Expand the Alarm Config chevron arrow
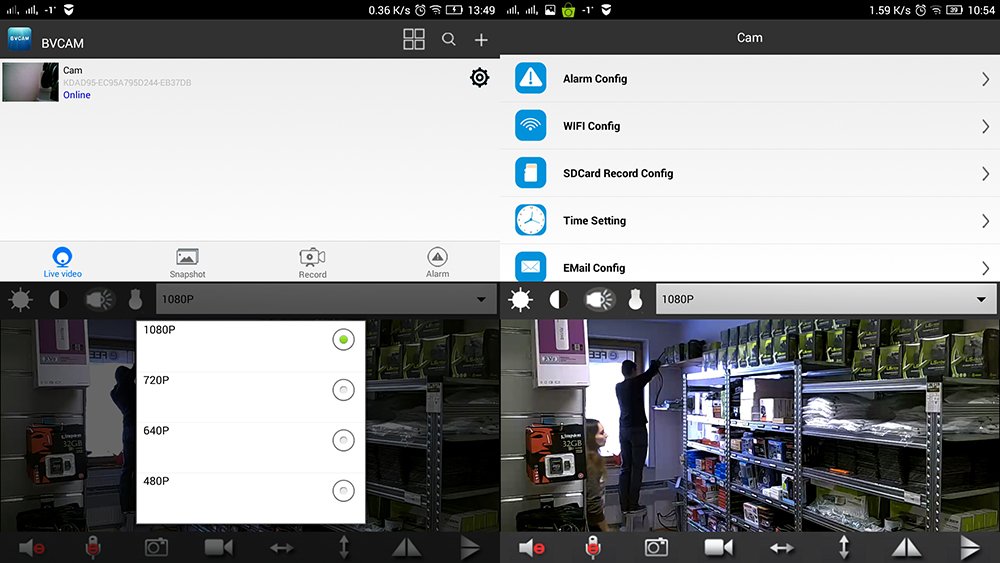Viewport: 1000px width, 563px height. tap(985, 79)
